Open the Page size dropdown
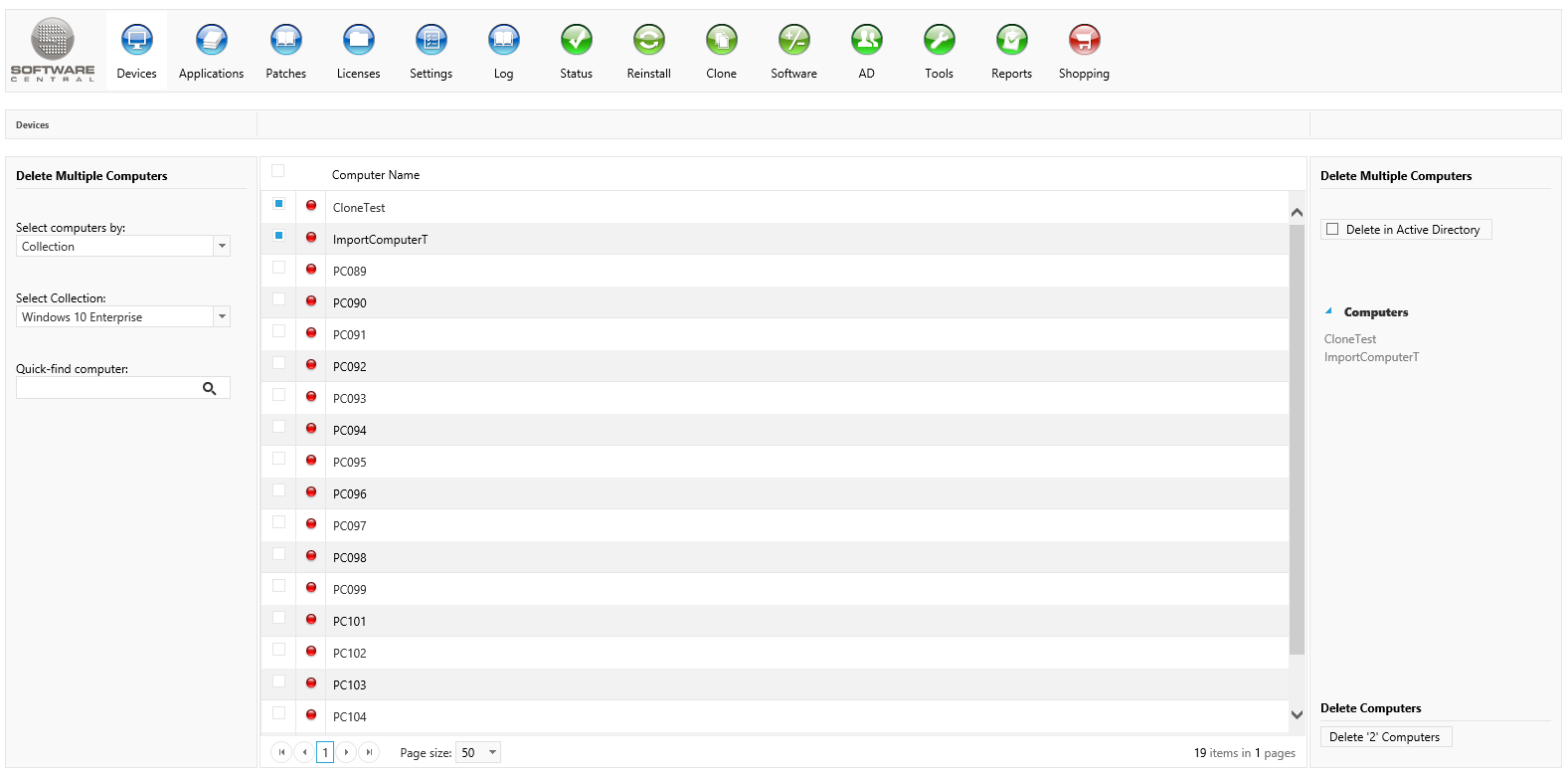The image size is (1568, 776). (x=491, y=752)
